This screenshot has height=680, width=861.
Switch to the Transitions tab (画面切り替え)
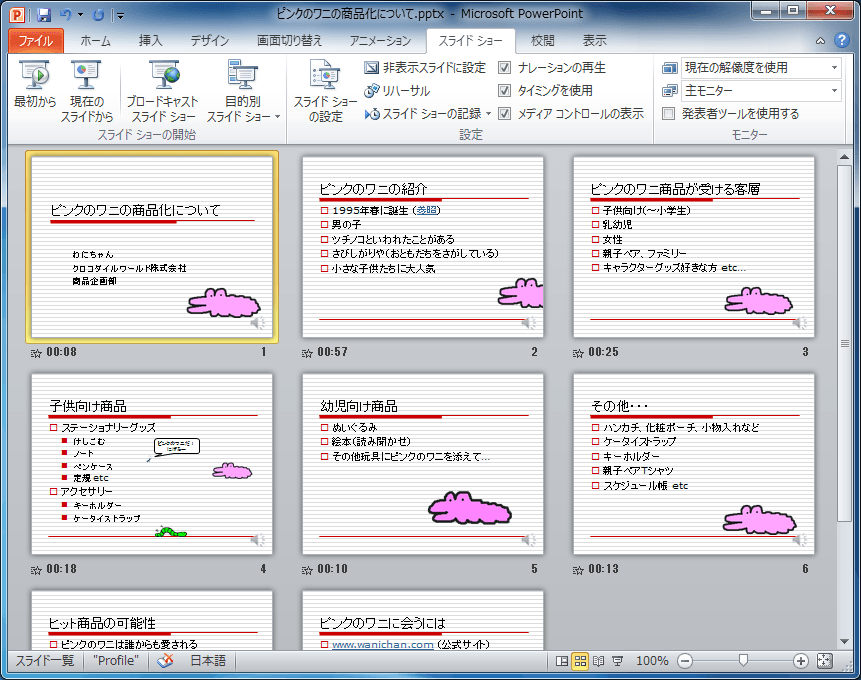[289, 41]
